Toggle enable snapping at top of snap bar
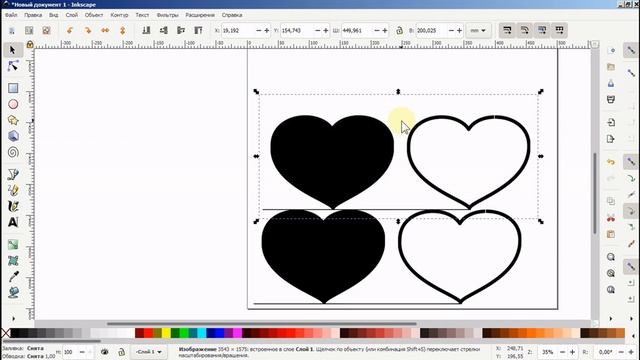 pos(631,50)
